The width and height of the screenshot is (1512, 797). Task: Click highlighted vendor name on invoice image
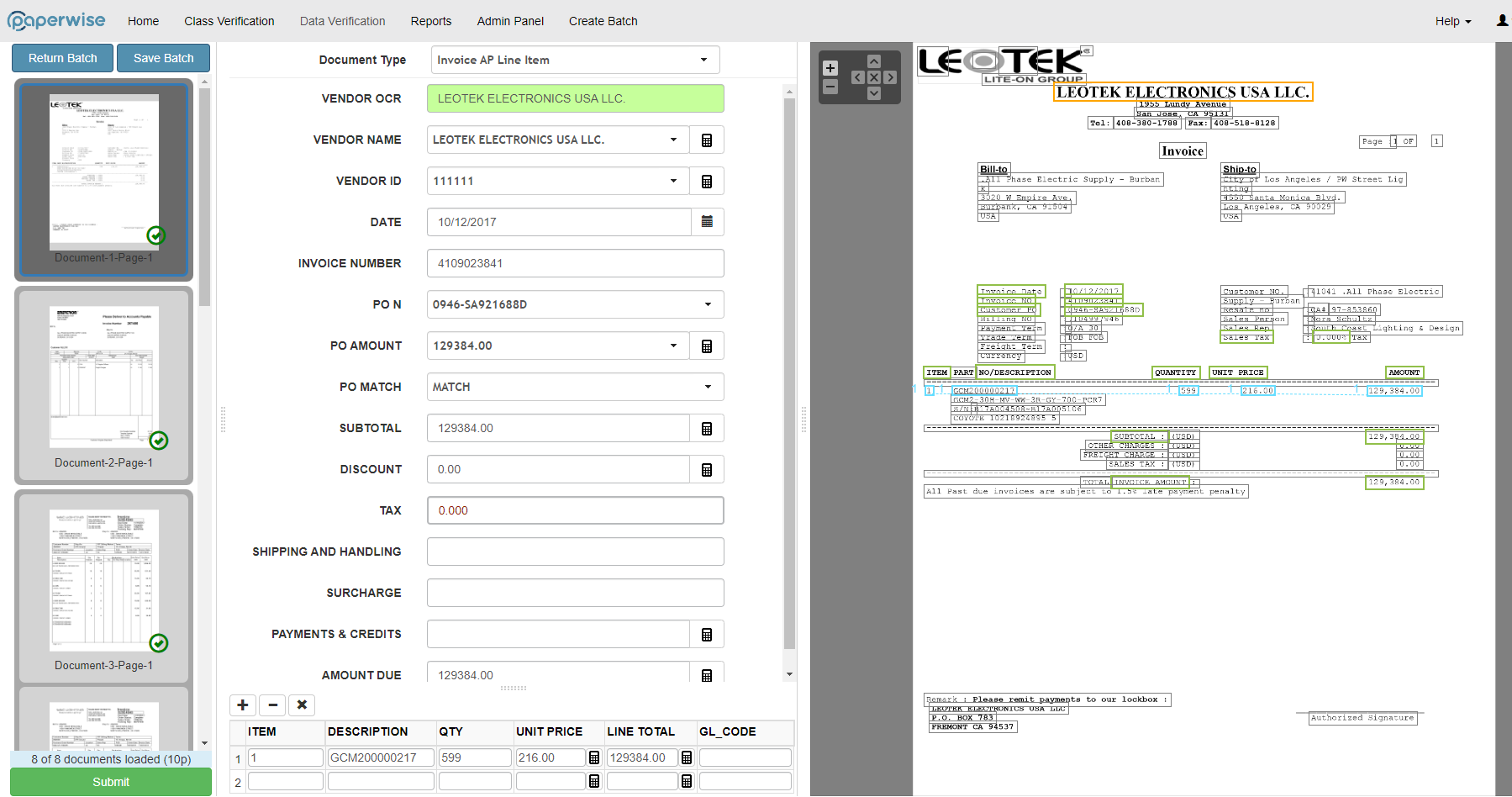pyautogui.click(x=1183, y=92)
